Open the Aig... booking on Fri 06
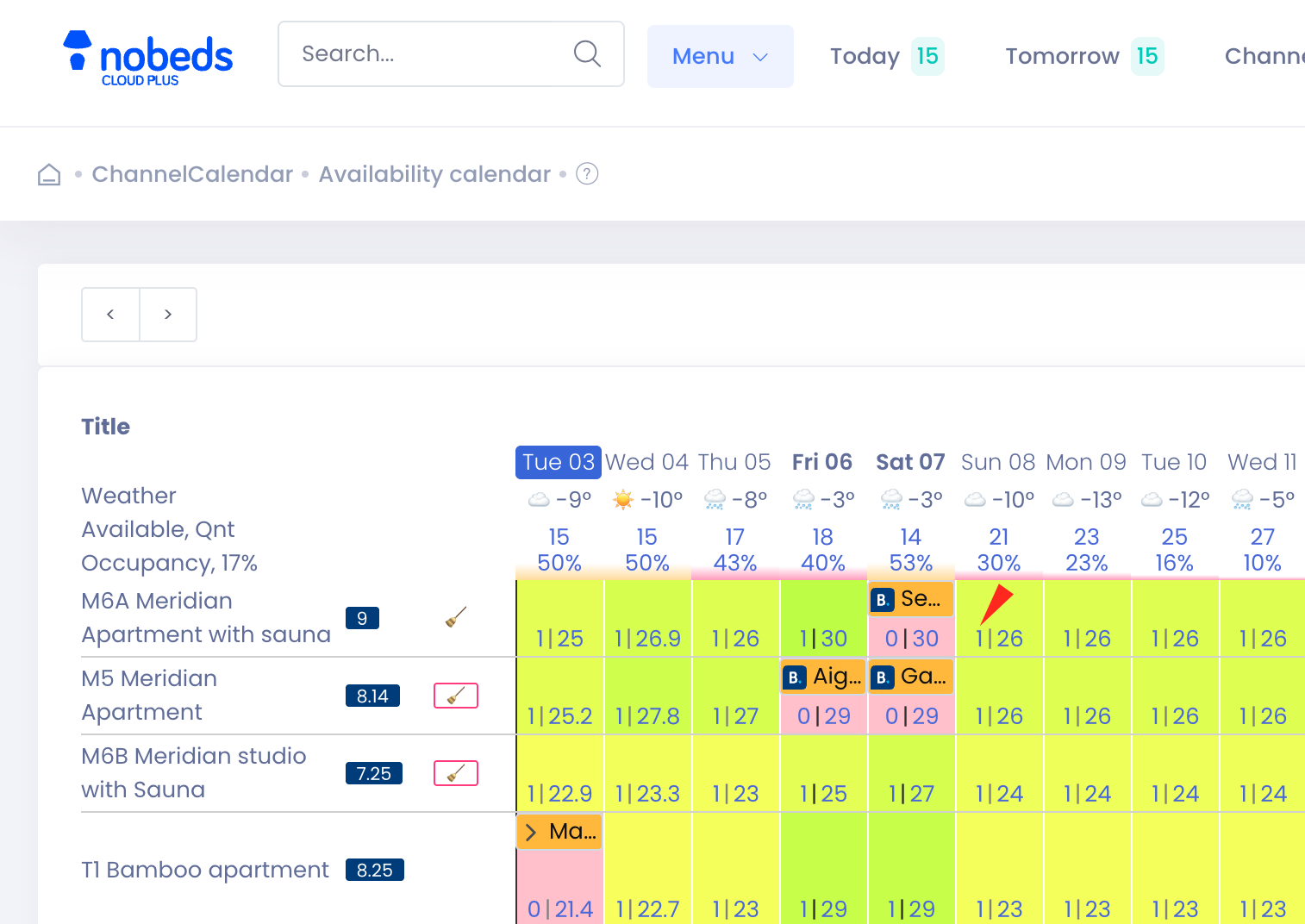The height and width of the screenshot is (924, 1305). (x=823, y=677)
